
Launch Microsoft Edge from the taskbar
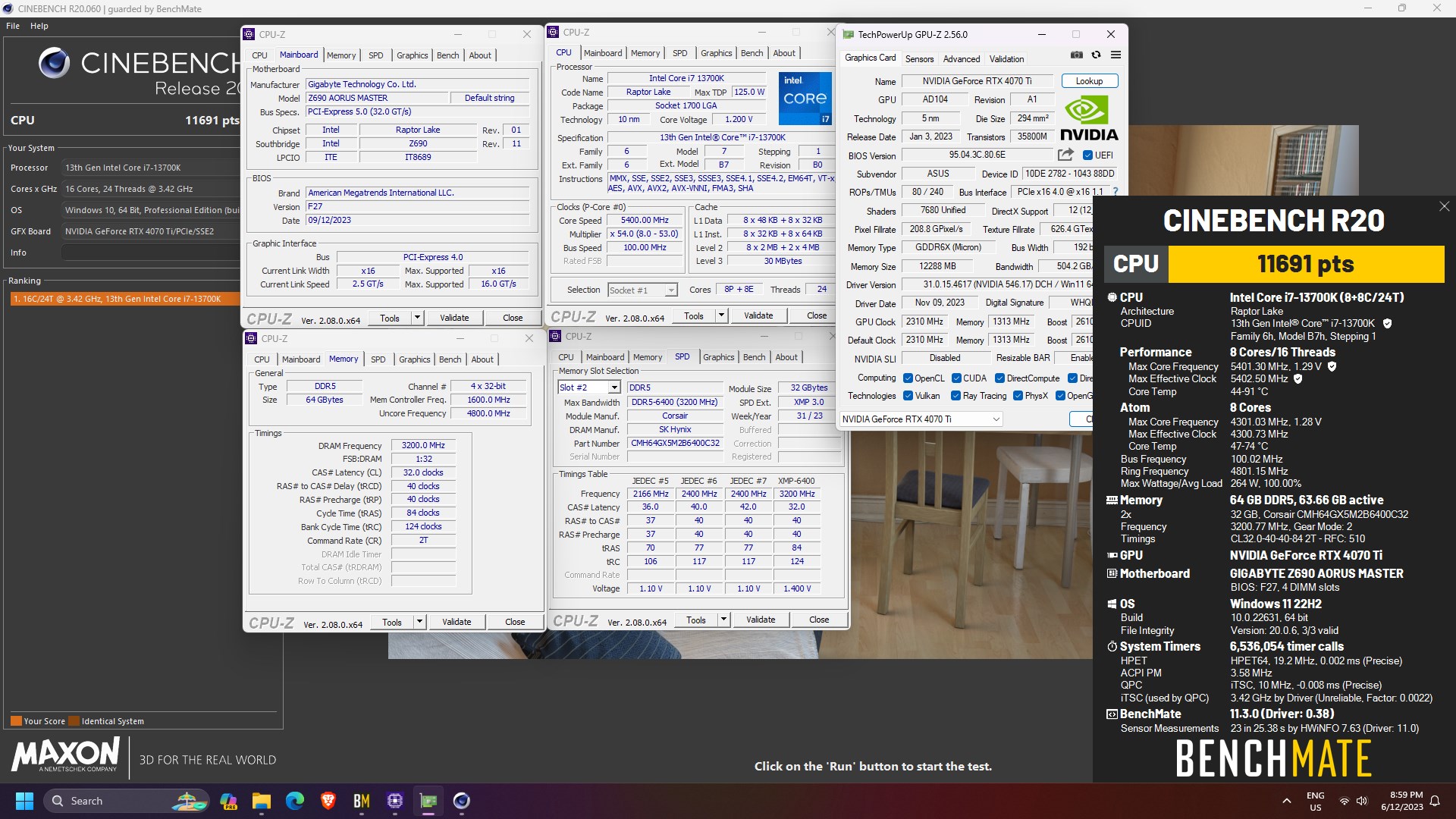pyautogui.click(x=295, y=801)
